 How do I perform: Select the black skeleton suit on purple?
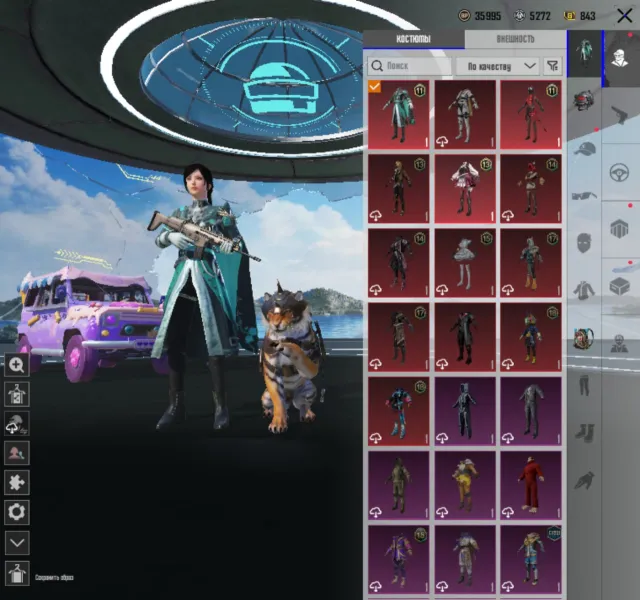465,411
